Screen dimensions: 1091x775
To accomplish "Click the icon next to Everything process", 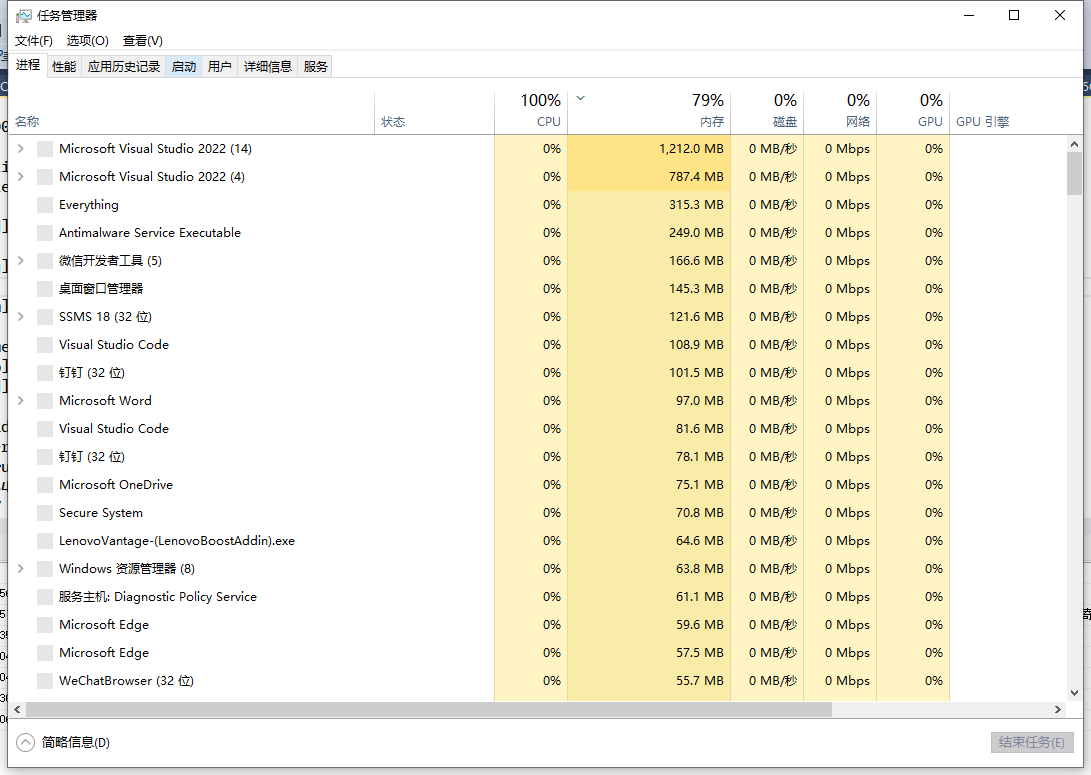I will click(45, 205).
